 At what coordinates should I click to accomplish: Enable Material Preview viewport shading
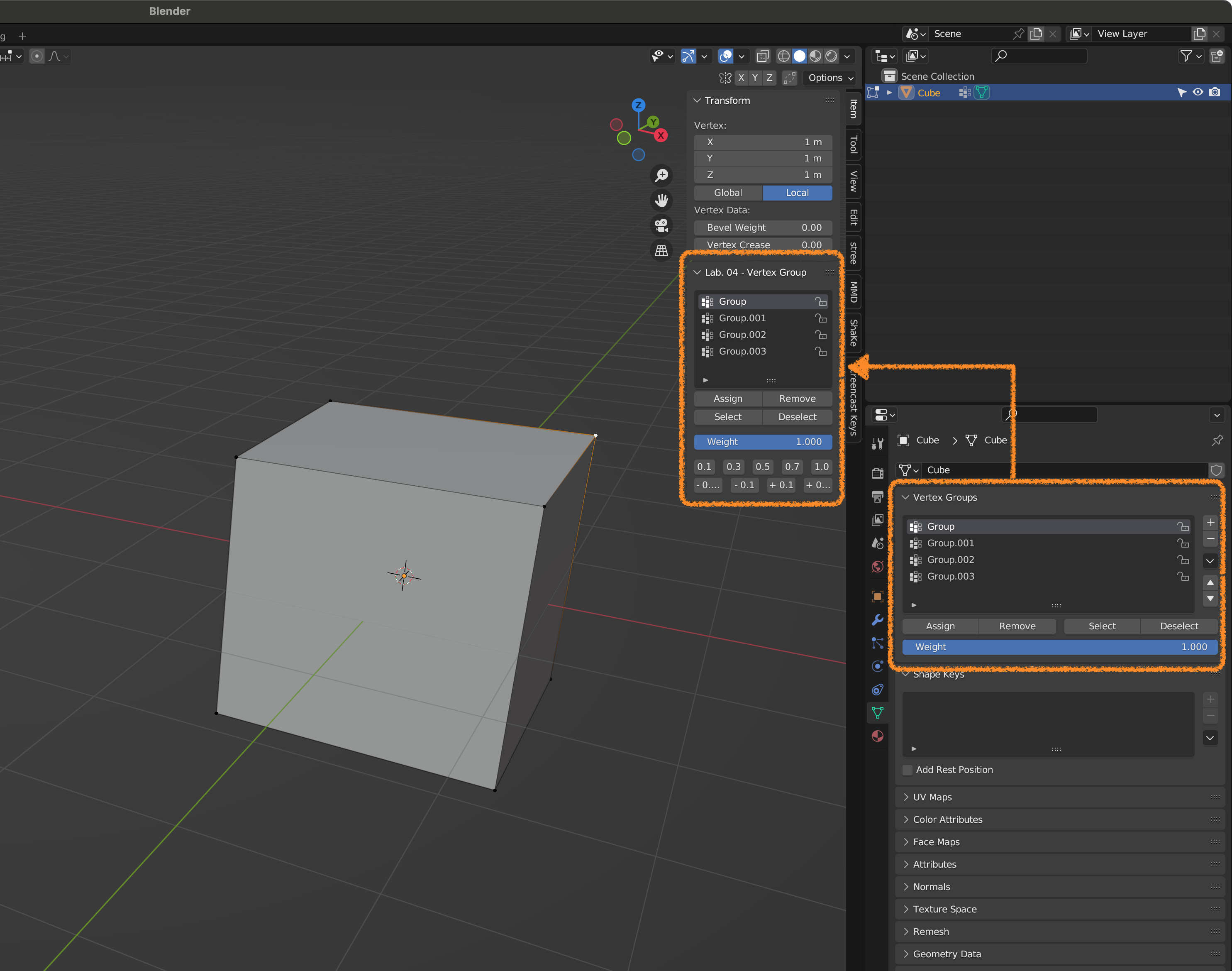[815, 56]
